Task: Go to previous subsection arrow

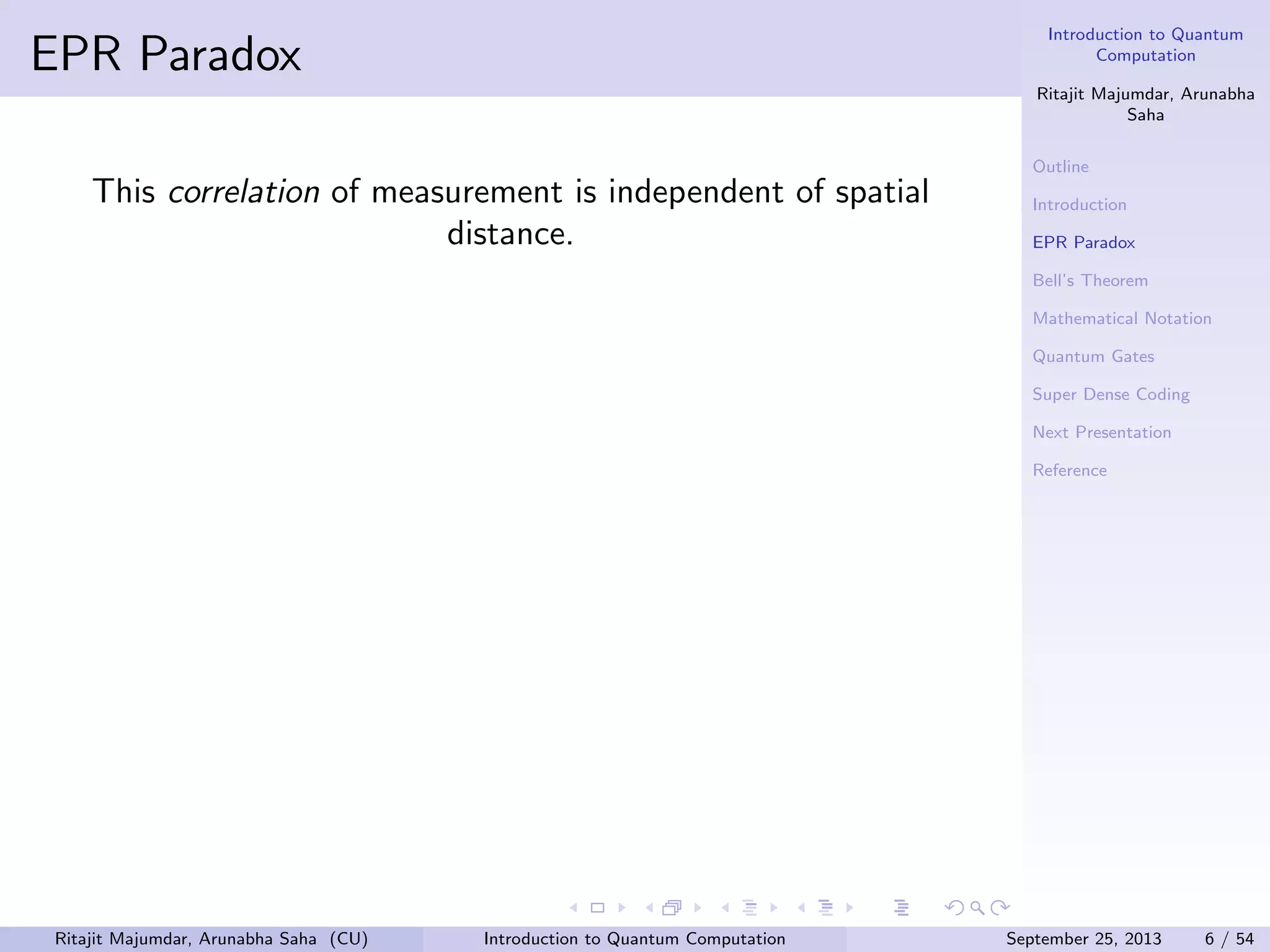Action: (x=725, y=907)
